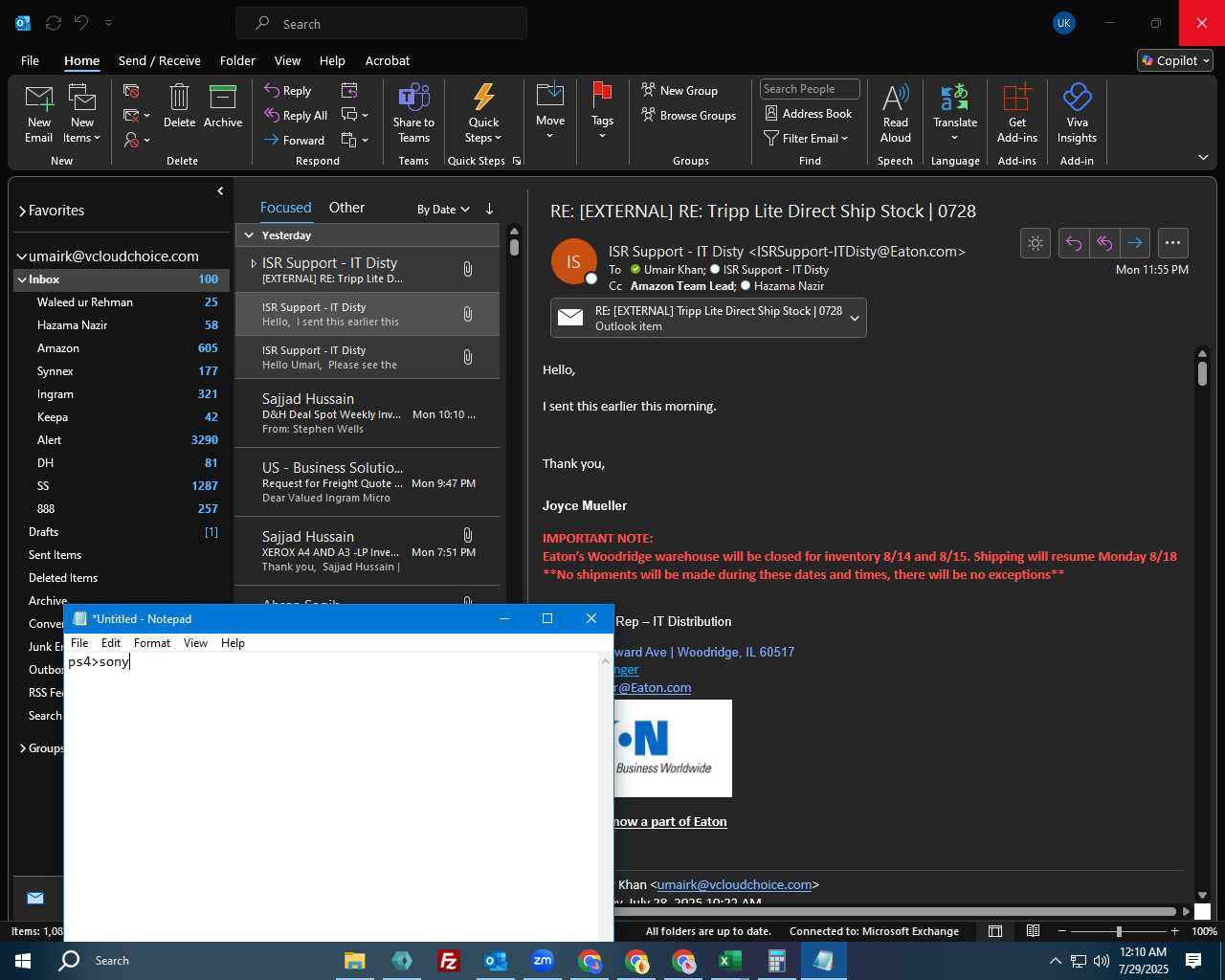
Task: Expand the ISR Support conversation thread
Action: coord(254,263)
